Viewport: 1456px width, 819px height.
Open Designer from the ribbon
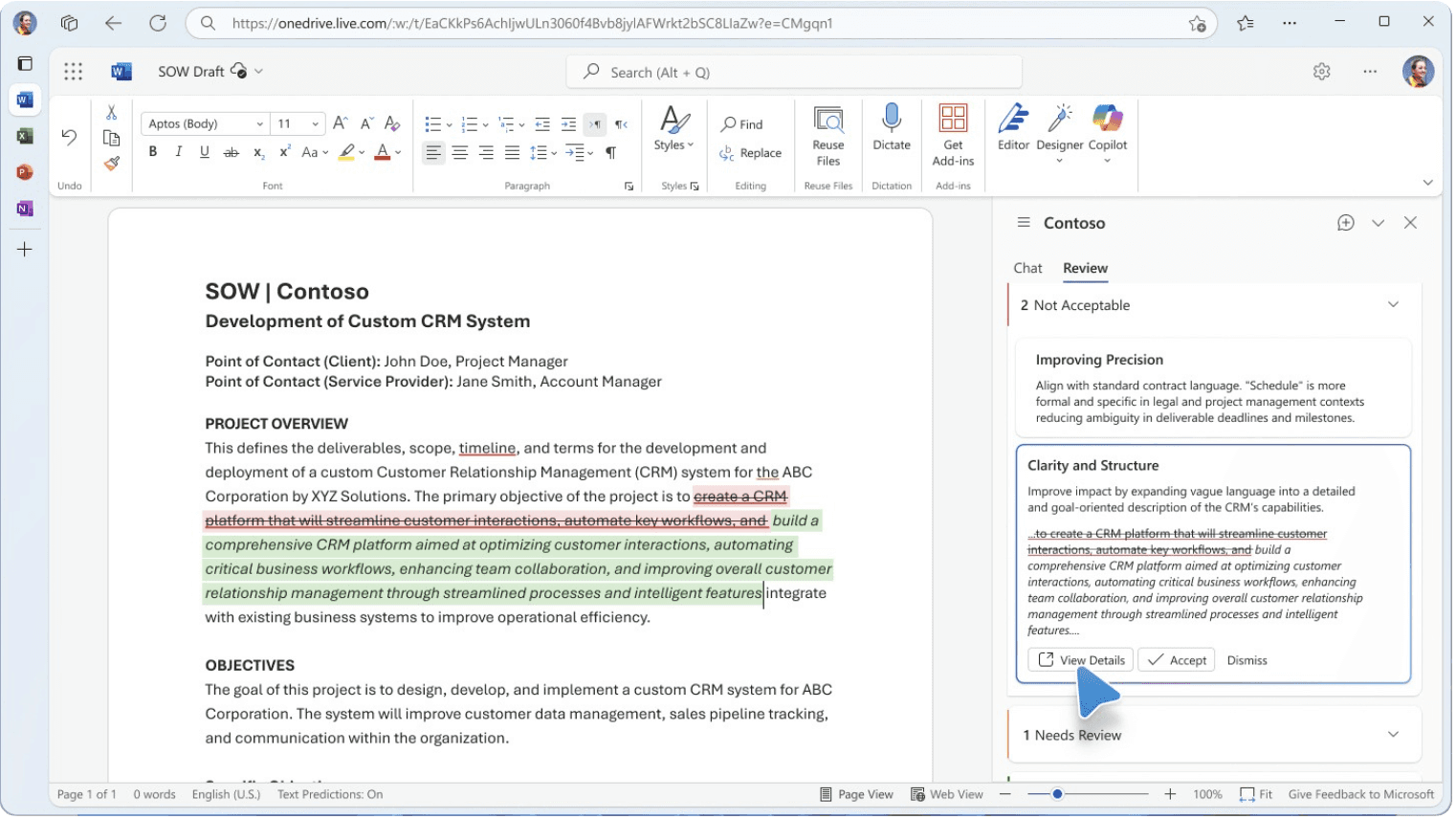click(1060, 133)
